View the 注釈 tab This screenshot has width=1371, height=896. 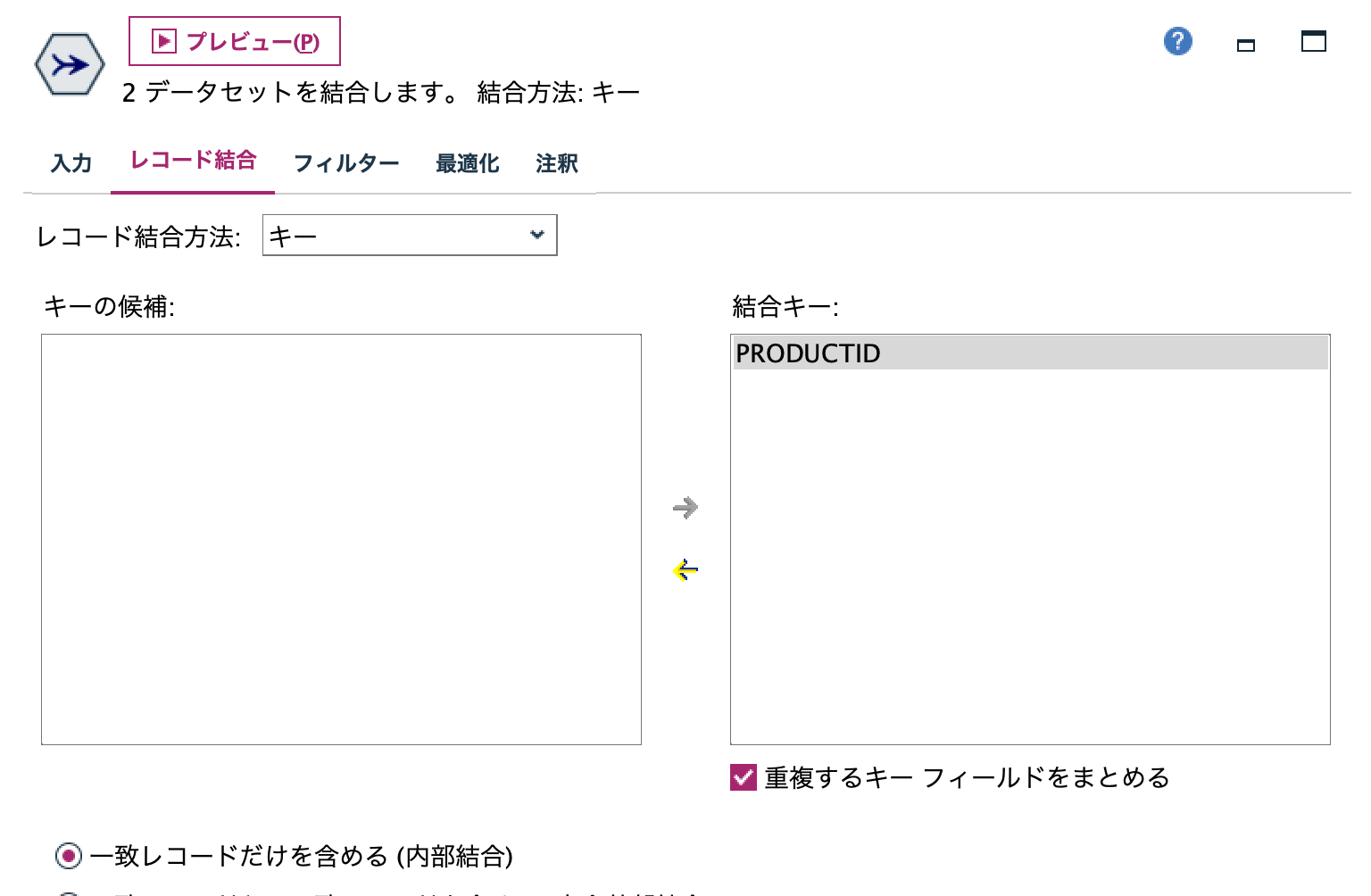[x=555, y=163]
